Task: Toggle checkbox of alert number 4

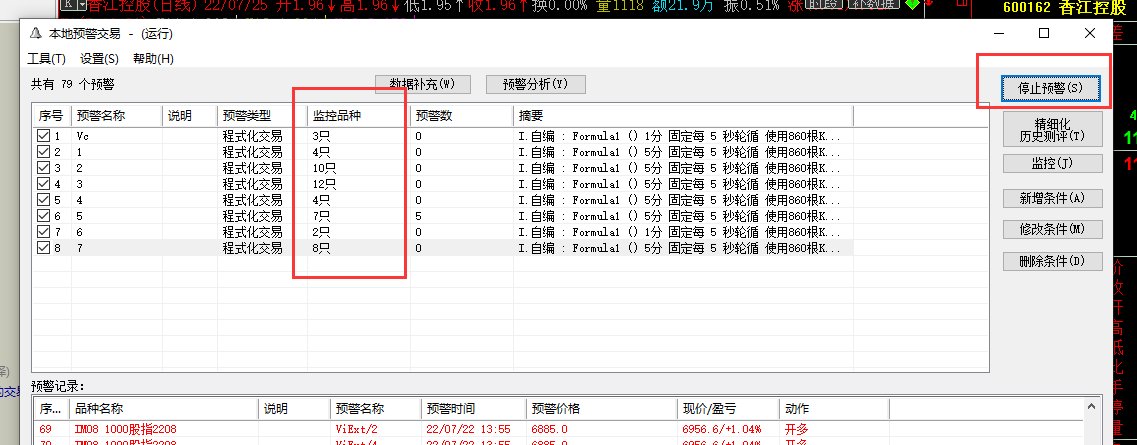Action: 44,183
